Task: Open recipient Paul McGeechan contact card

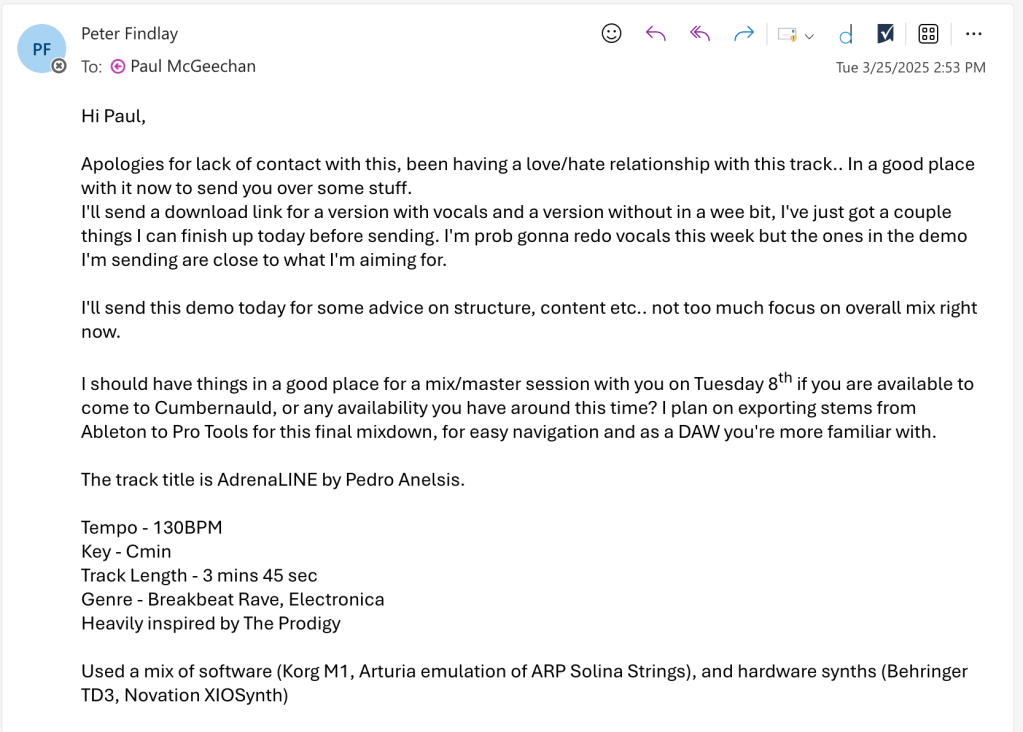Action: tap(193, 66)
